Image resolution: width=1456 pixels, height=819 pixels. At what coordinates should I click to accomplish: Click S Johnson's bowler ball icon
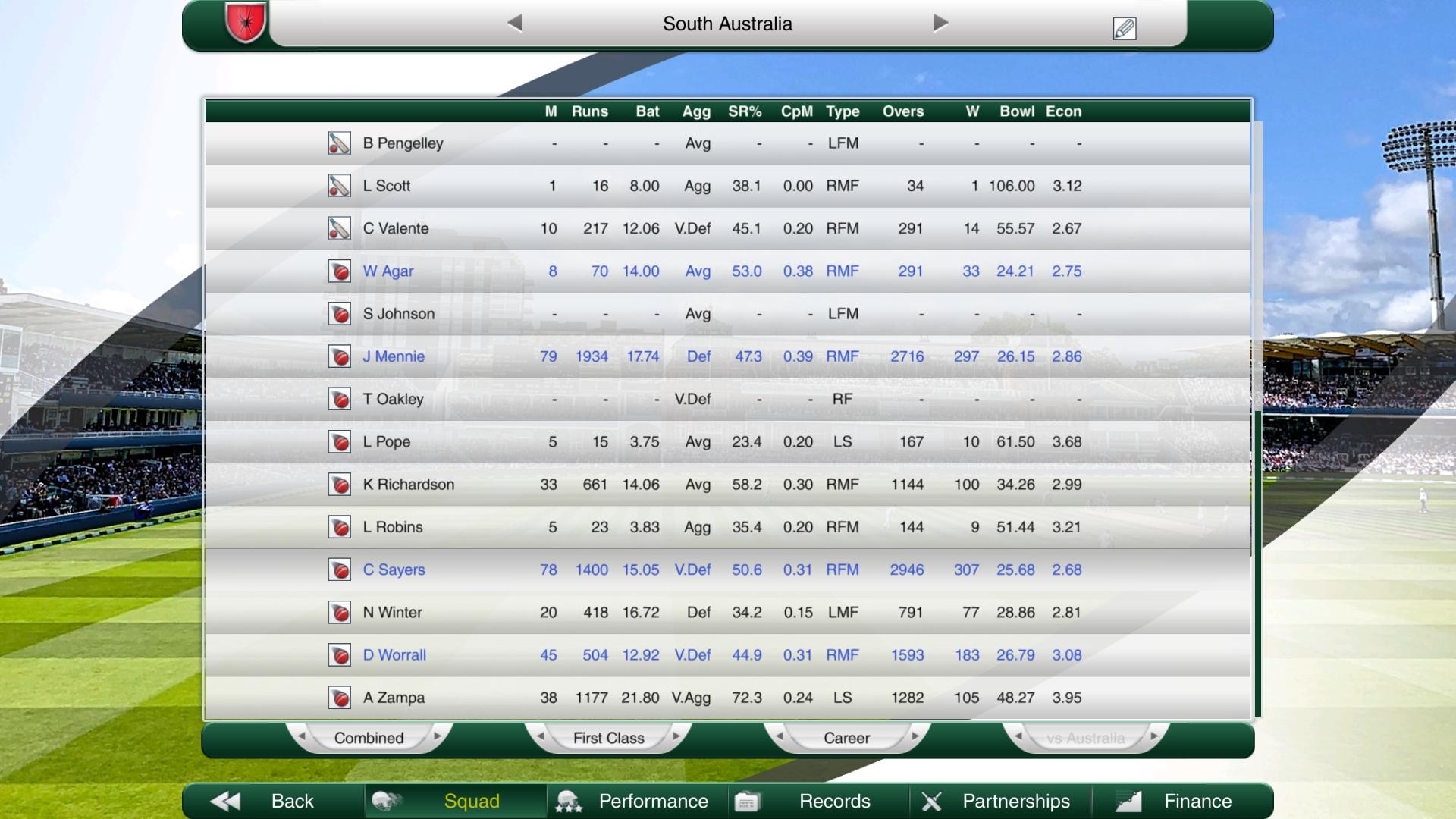tap(339, 314)
